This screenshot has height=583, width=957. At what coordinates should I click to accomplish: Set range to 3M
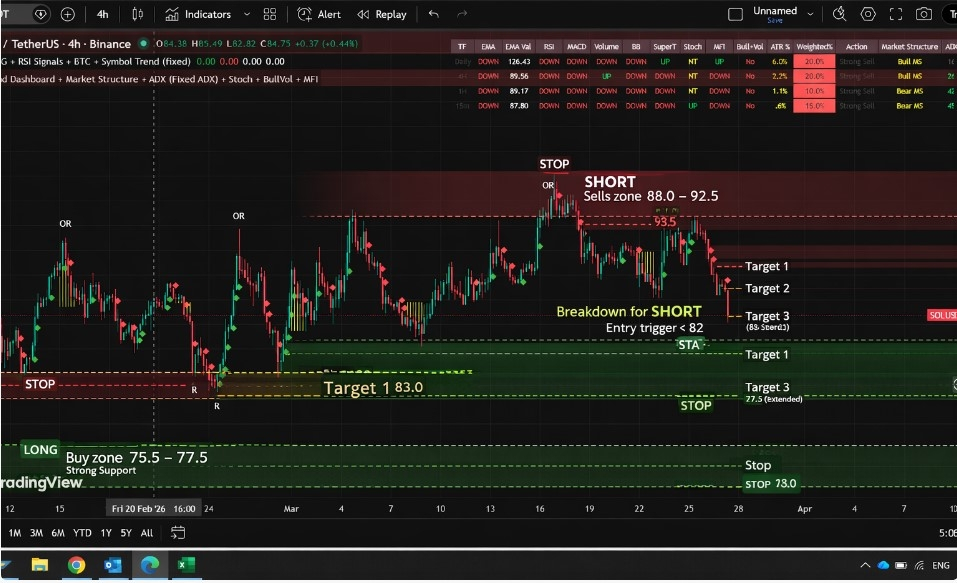point(37,533)
